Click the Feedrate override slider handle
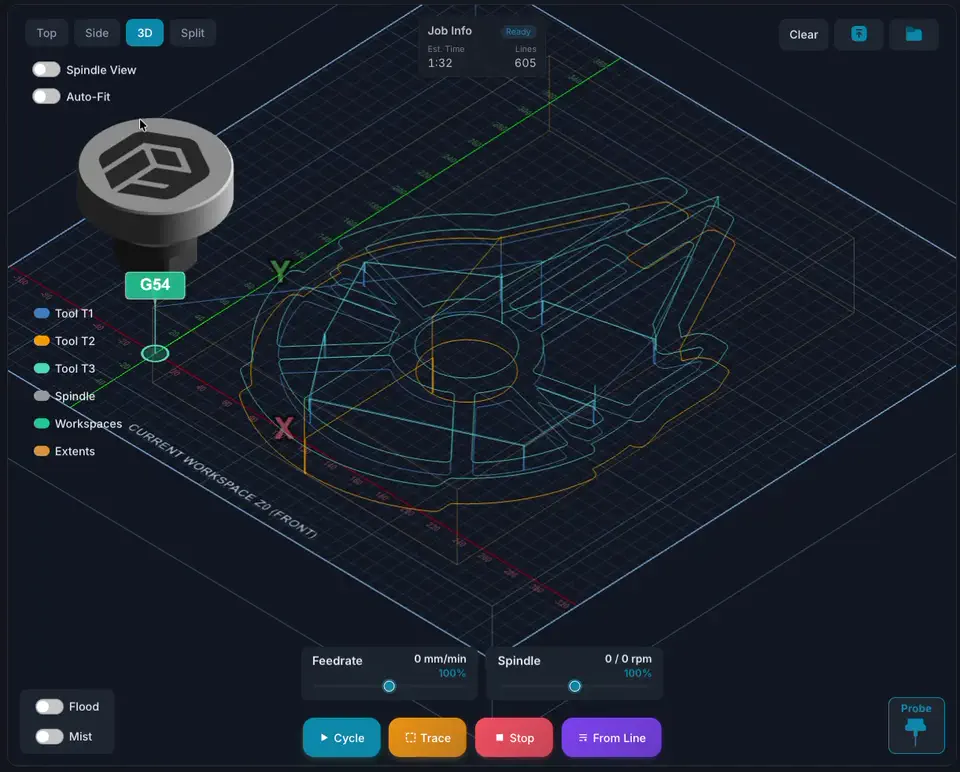 coord(389,686)
